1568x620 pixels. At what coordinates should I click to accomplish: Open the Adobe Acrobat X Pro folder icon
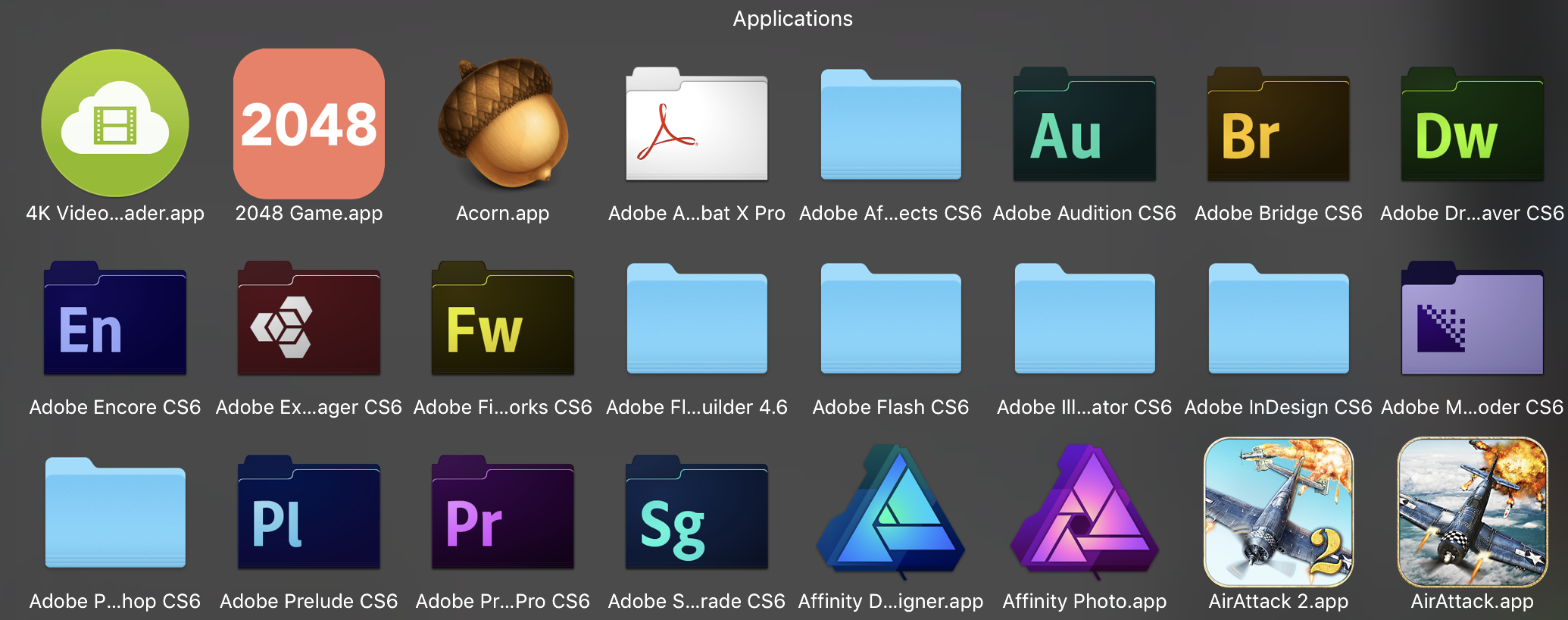pyautogui.click(x=697, y=124)
